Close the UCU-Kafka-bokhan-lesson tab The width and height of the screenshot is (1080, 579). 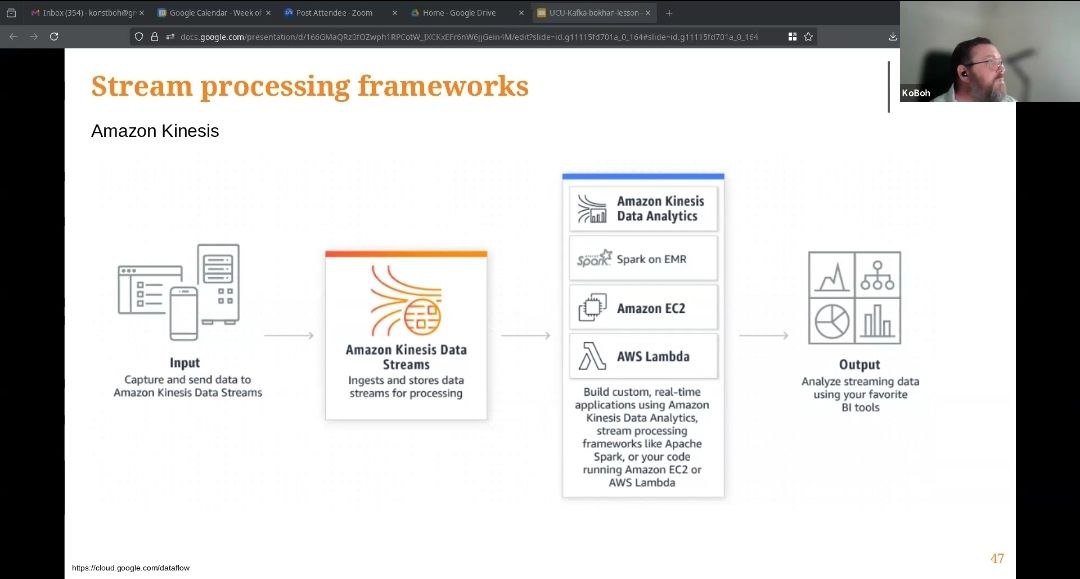point(648,13)
